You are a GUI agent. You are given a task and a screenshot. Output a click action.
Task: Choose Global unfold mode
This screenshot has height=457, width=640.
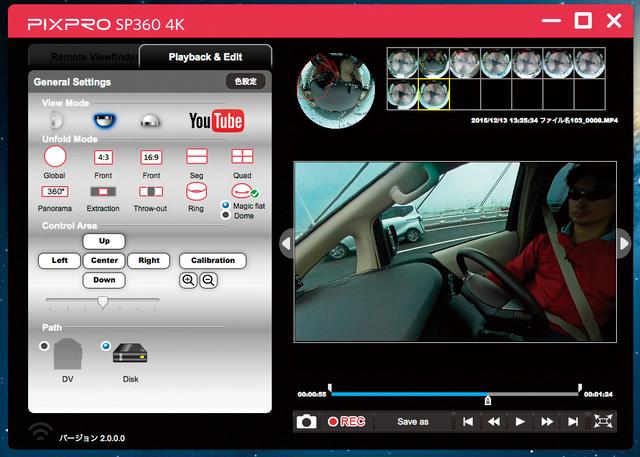(55, 157)
